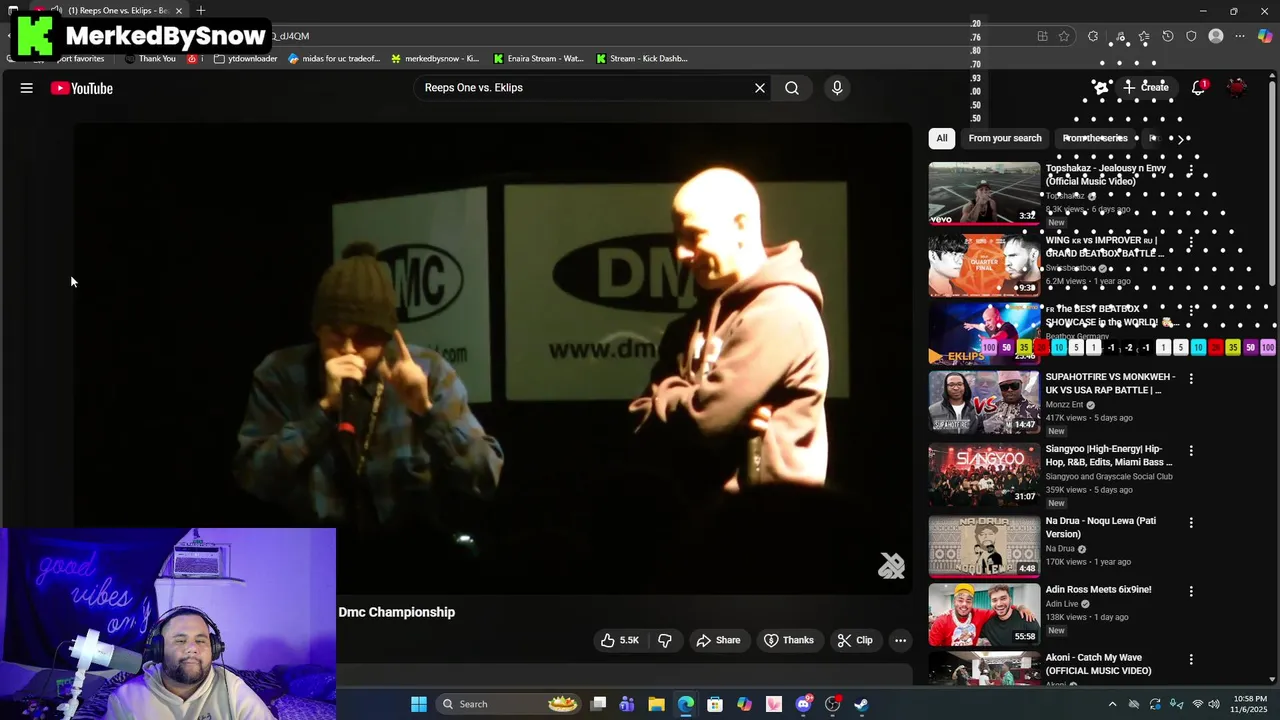Screen dimensions: 1280x720
Task: Click volume icon in system tray
Action: 1215,704
